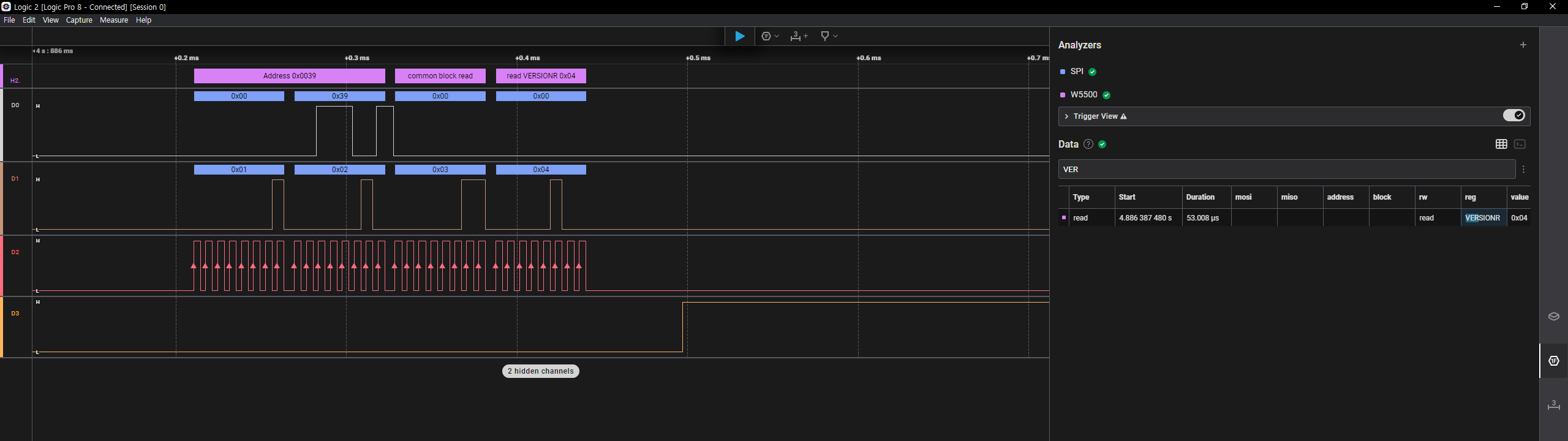Select the SPI analyzer entry
This screenshot has height=441, width=1568.
click(x=1077, y=72)
